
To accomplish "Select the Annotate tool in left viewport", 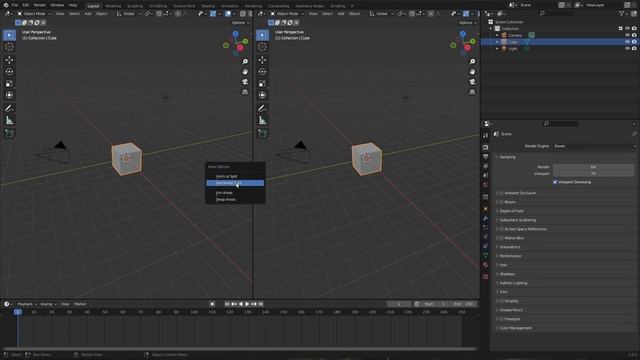I will click(x=9, y=108).
